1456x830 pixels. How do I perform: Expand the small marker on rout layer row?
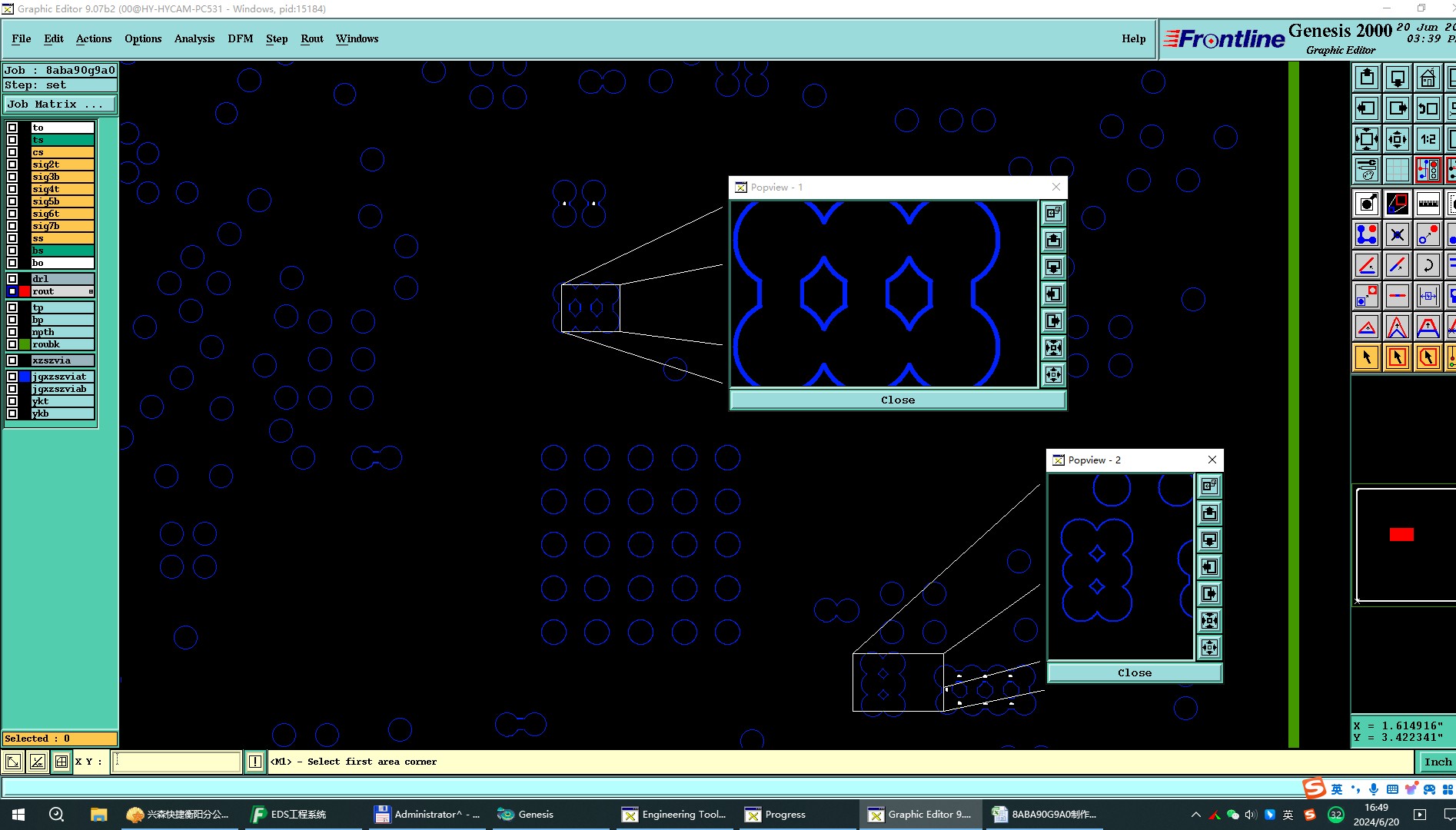coord(91,291)
